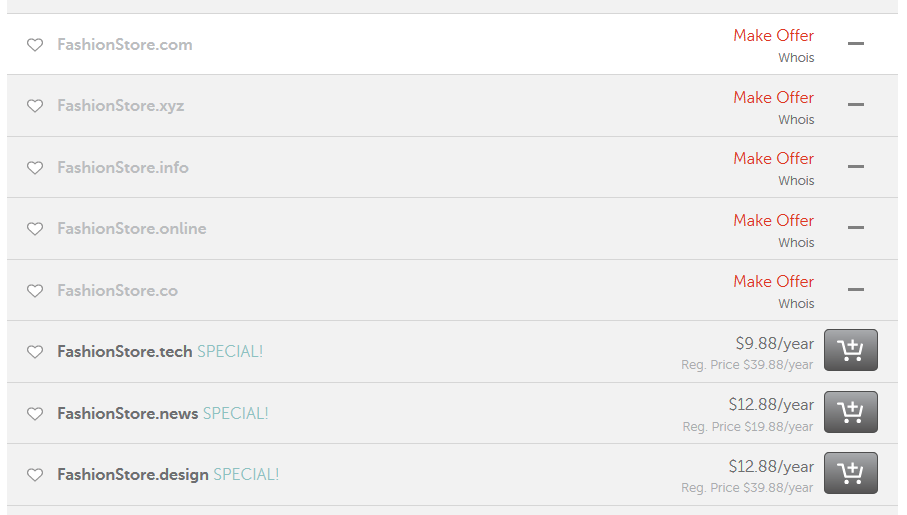This screenshot has height=515, width=907.
Task: Add FashionStore.design to cart
Action: 850,473
